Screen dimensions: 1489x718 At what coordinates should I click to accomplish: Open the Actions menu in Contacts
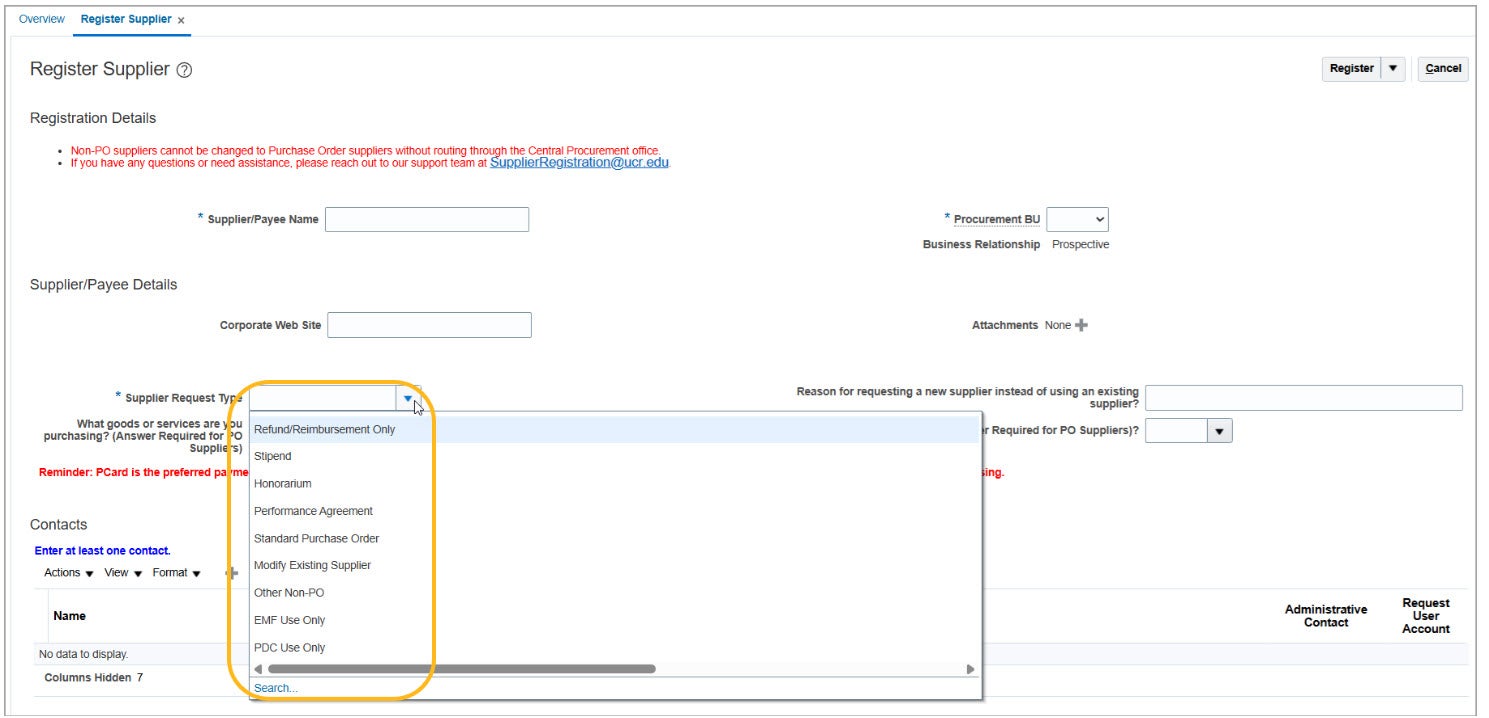(x=68, y=573)
